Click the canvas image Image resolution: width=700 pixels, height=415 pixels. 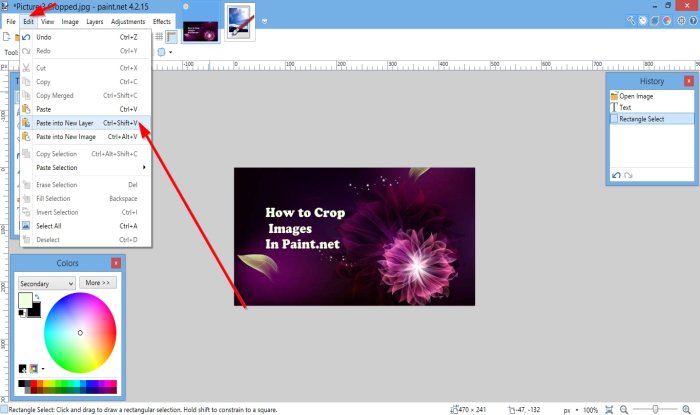354,237
